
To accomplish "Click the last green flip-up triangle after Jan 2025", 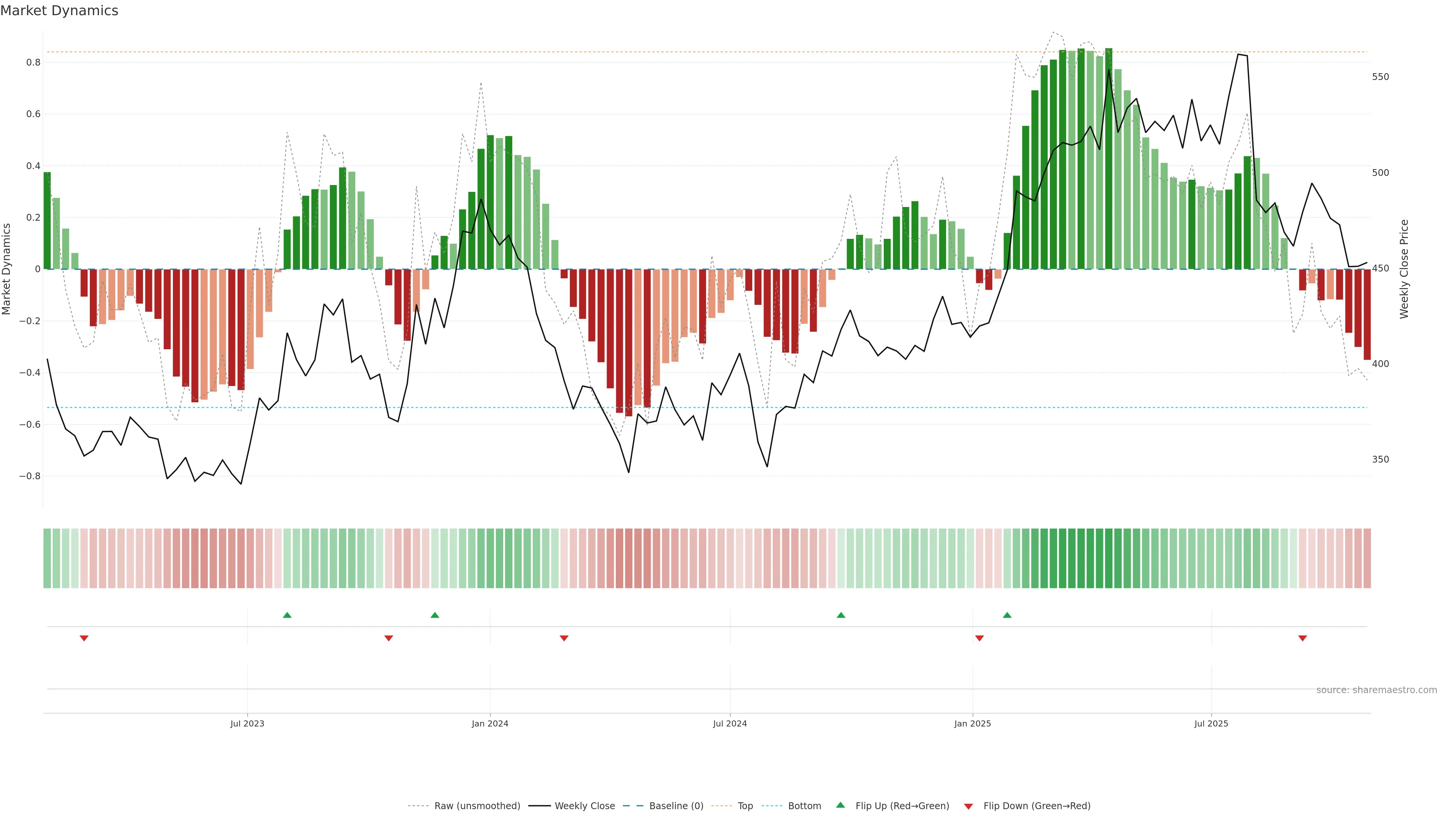I will pos(1007,615).
